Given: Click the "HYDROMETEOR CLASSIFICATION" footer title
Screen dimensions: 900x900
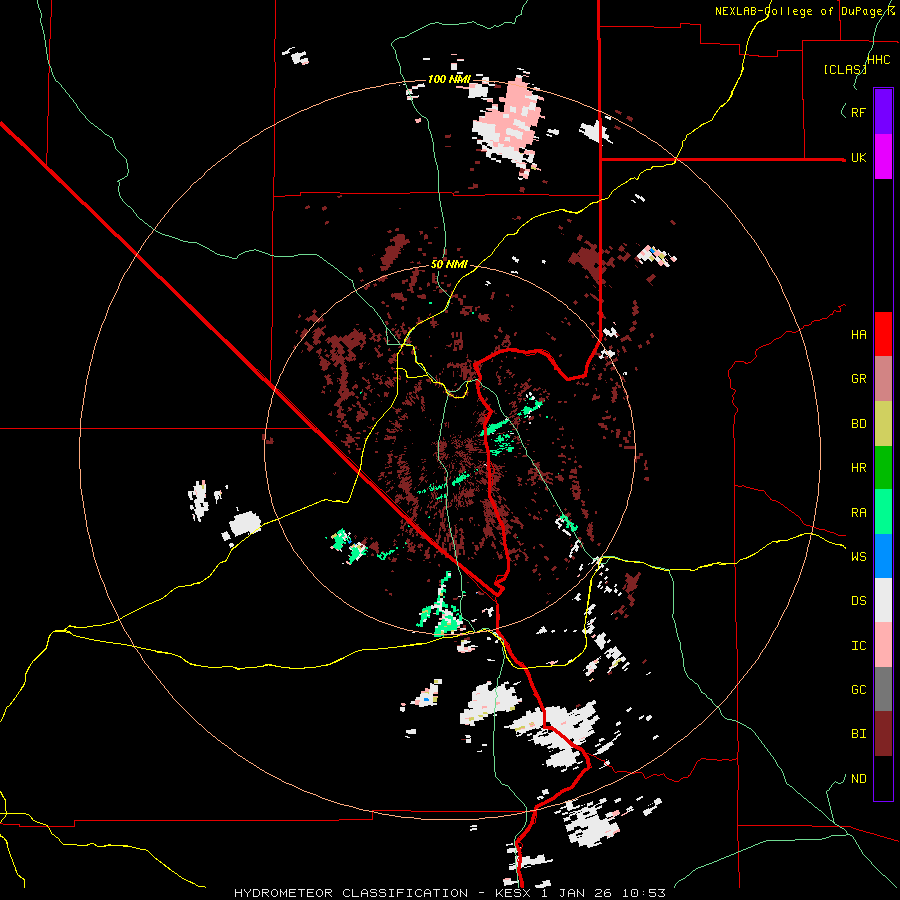Looking at the screenshot, I should pos(351,893).
